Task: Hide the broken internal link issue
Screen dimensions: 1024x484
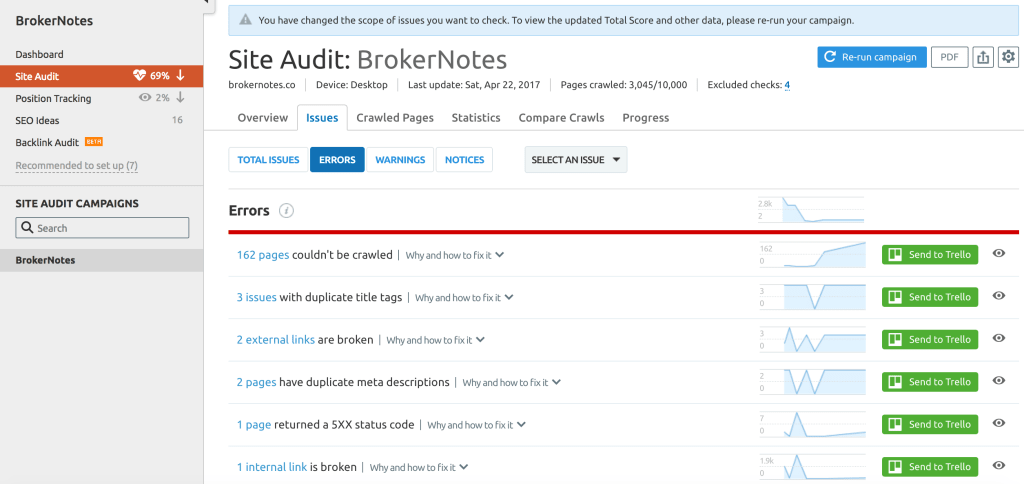Action: [999, 466]
